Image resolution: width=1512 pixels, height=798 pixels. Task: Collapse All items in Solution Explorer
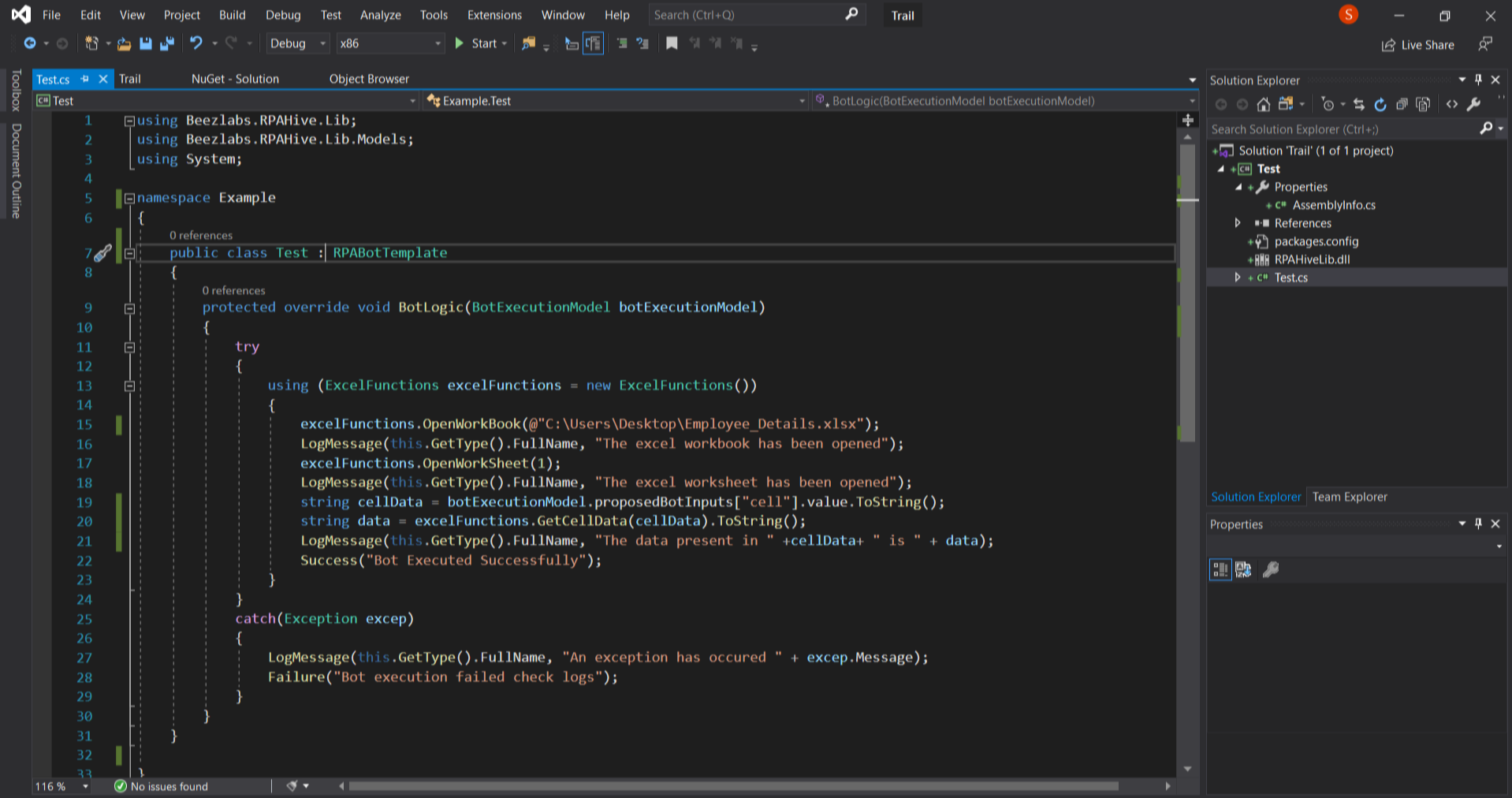tap(1402, 104)
